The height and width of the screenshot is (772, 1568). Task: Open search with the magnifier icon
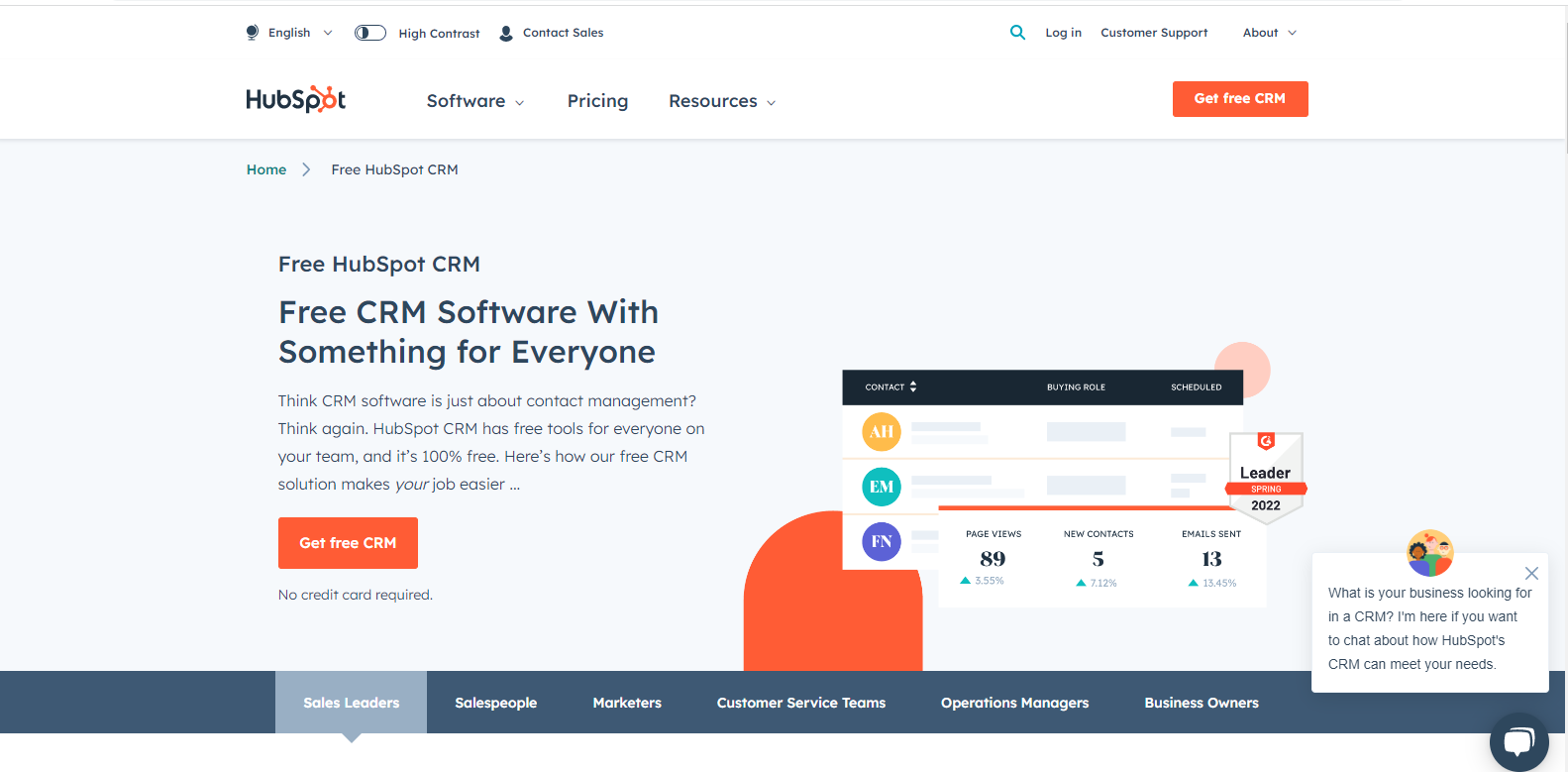click(1017, 33)
